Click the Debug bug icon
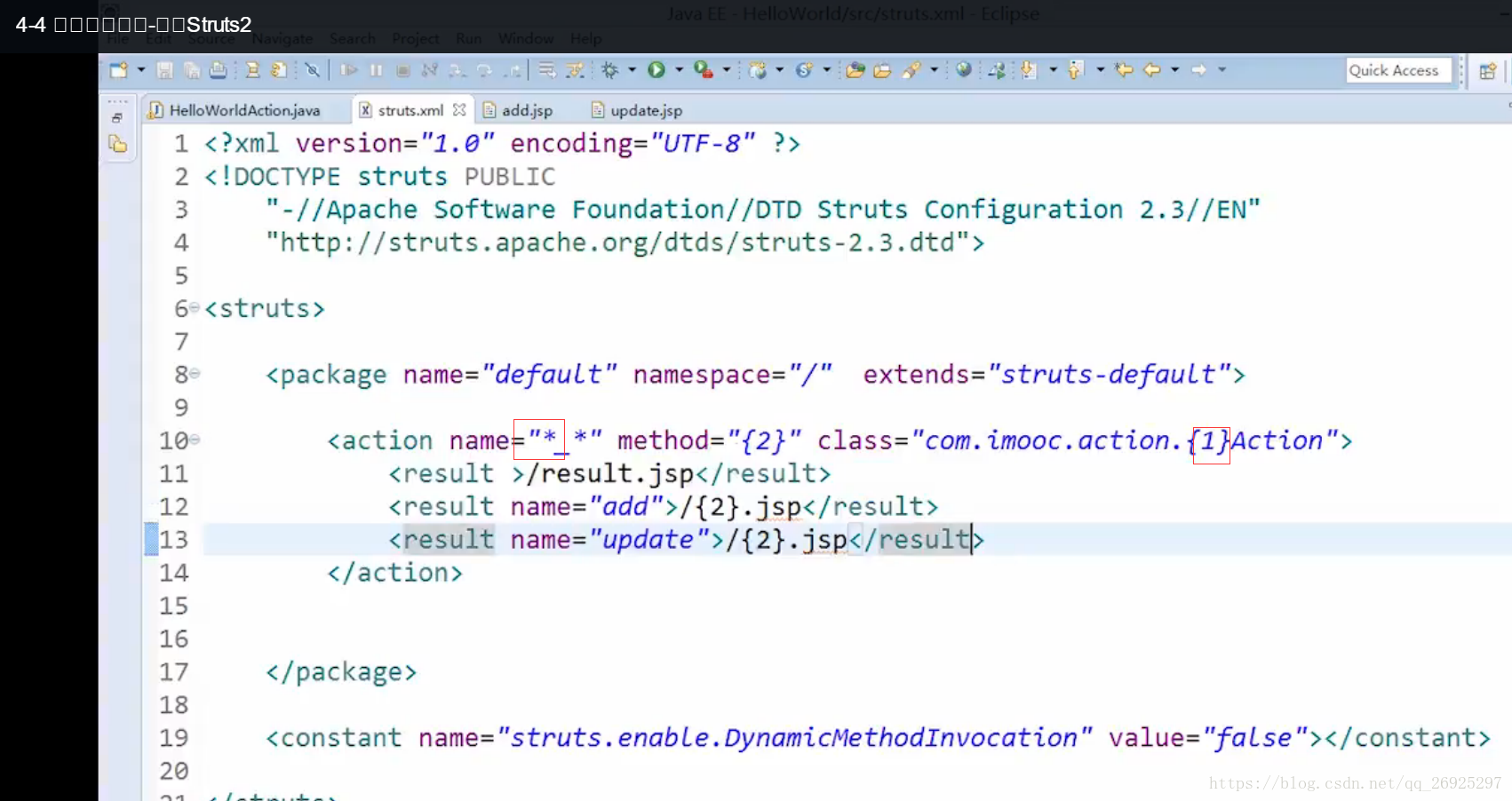 609,69
